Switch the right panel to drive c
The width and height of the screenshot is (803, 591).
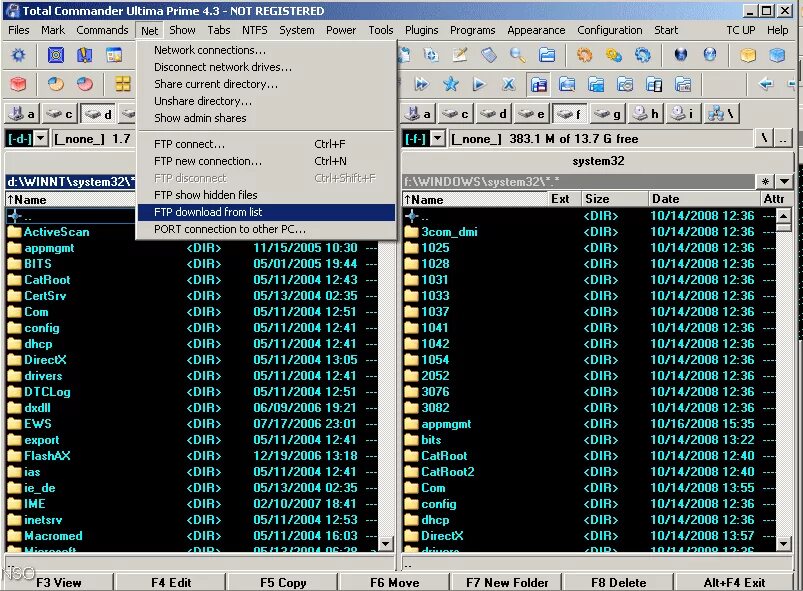click(455, 114)
